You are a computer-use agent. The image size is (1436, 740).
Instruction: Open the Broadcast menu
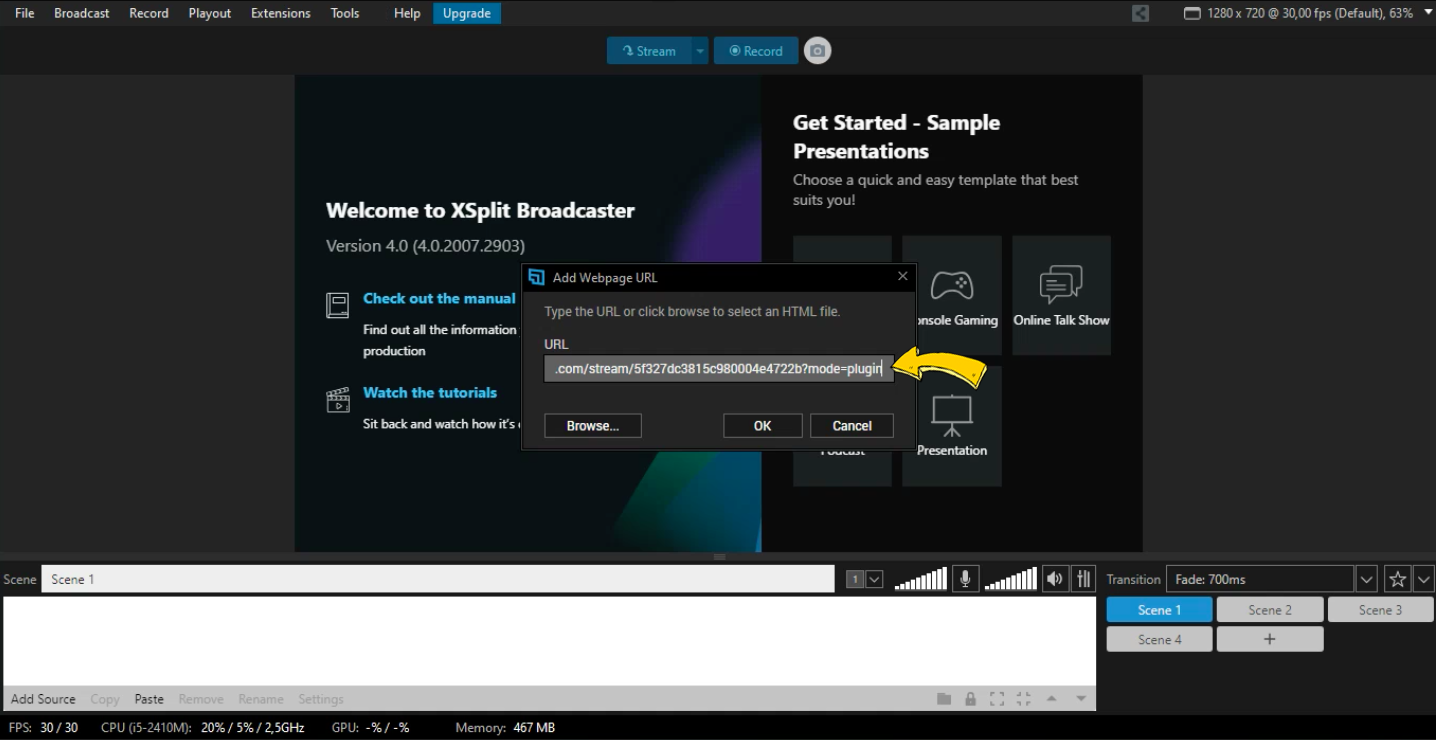click(82, 13)
